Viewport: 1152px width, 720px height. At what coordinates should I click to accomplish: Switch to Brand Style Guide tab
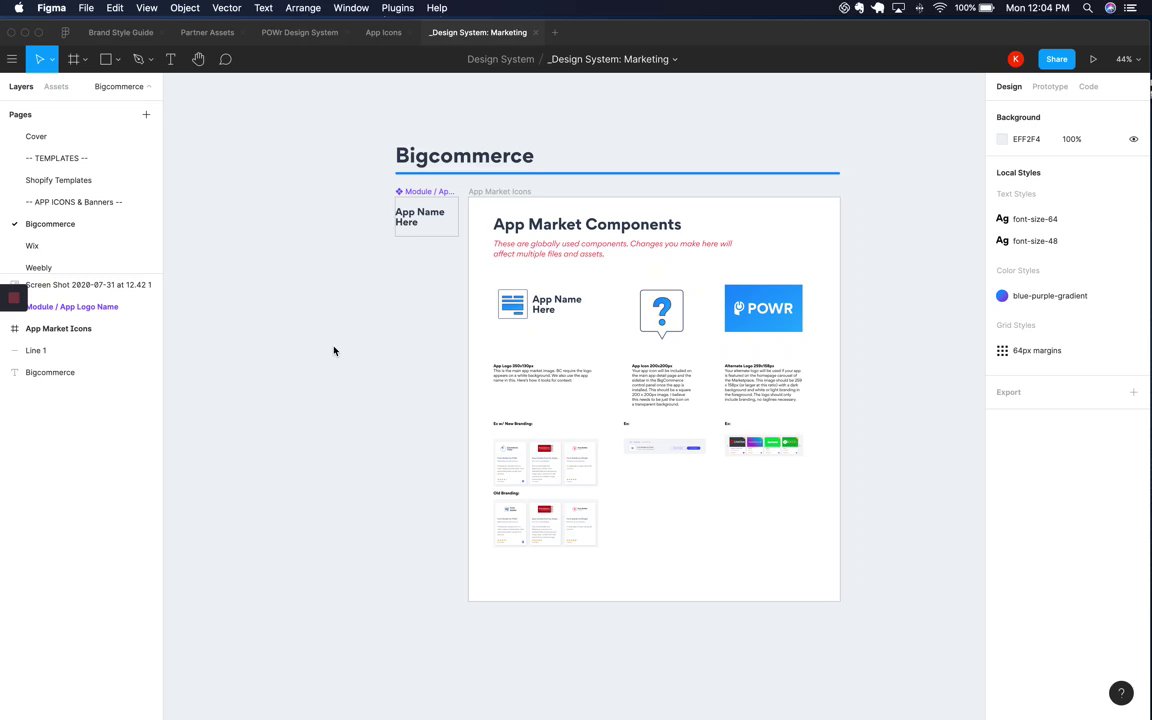click(x=121, y=32)
